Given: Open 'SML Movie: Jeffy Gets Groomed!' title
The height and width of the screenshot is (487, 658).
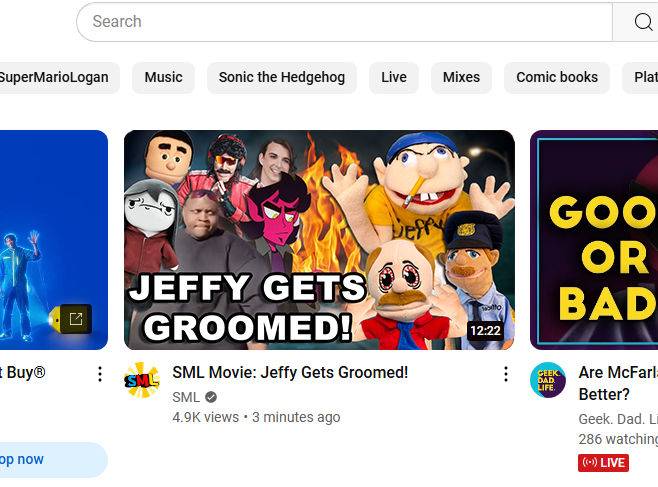Looking at the screenshot, I should (x=290, y=372).
